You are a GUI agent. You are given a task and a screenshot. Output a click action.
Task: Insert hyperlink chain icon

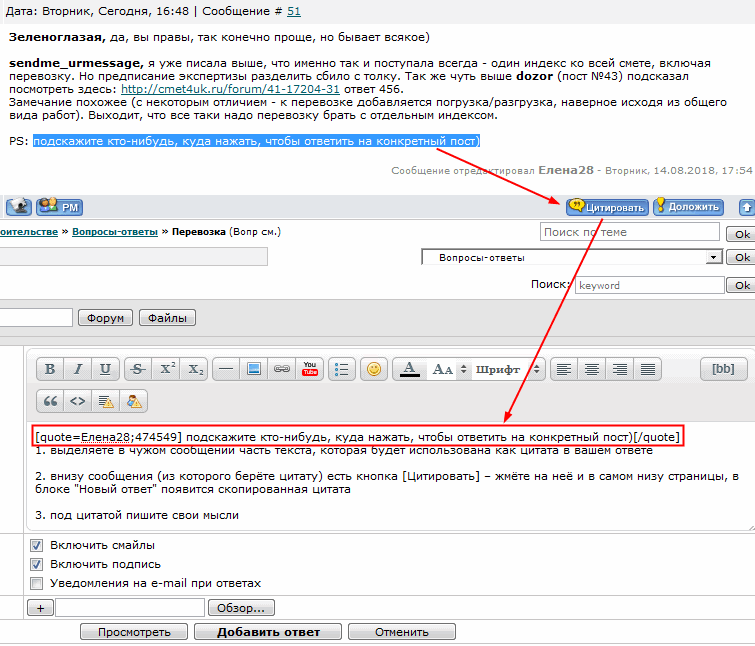(x=282, y=369)
